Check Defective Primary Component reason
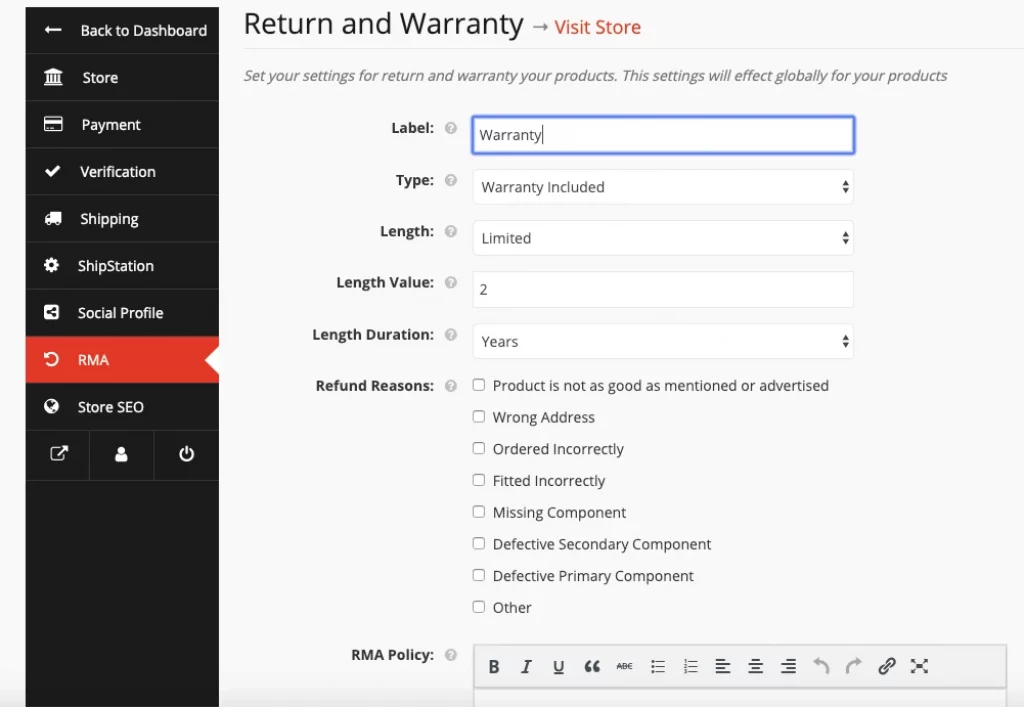The image size is (1024, 707). [x=479, y=575]
